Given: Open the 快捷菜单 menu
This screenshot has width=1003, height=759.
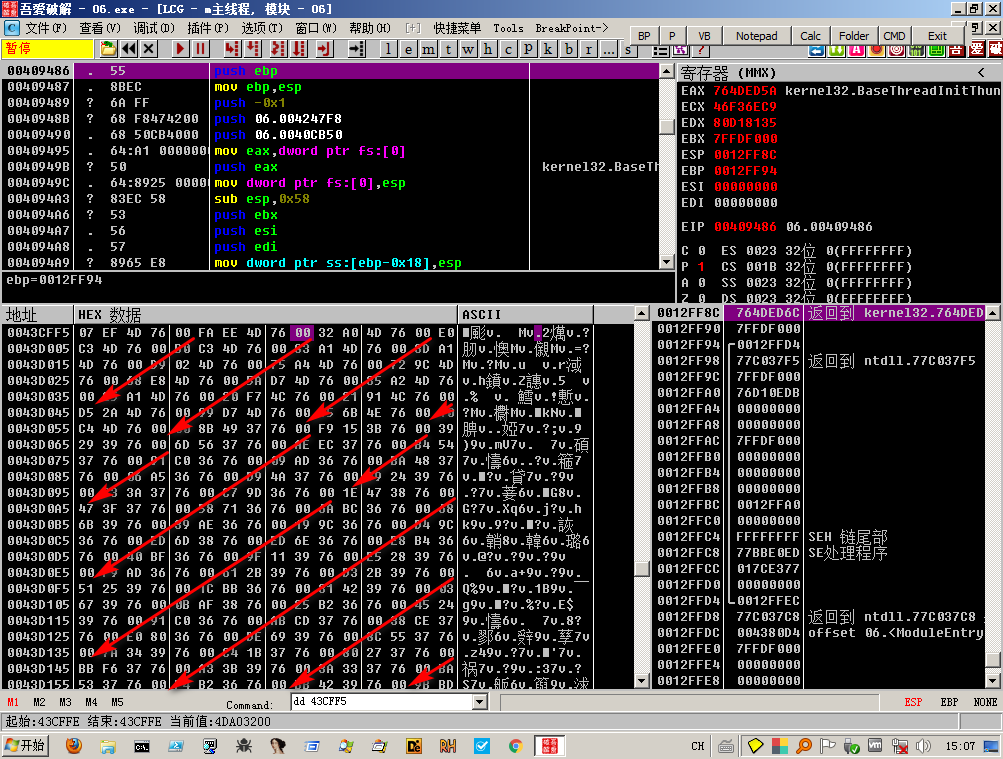Looking at the screenshot, I should coord(457,28).
